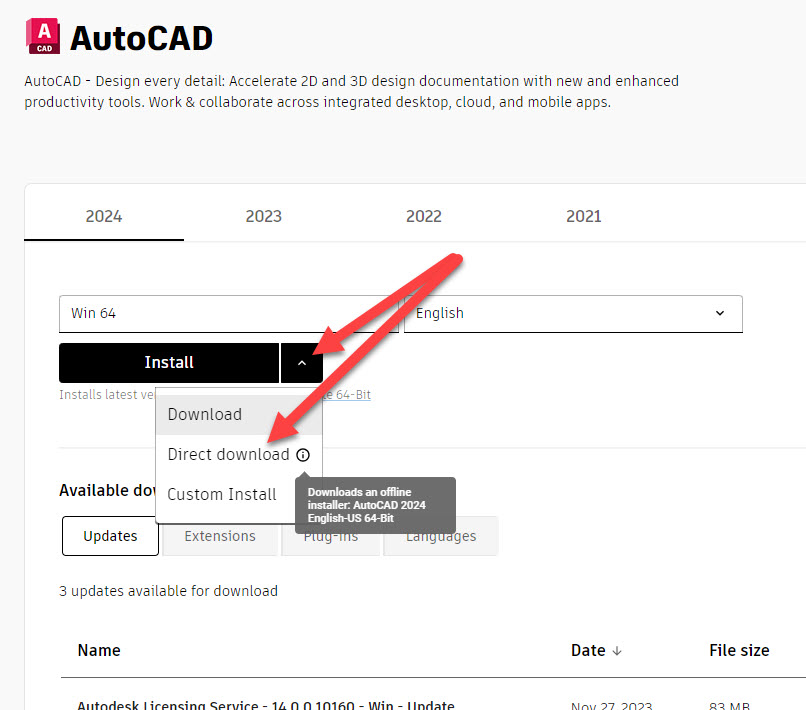Image resolution: width=806 pixels, height=710 pixels.
Task: Click the File size column header
Action: pos(739,651)
